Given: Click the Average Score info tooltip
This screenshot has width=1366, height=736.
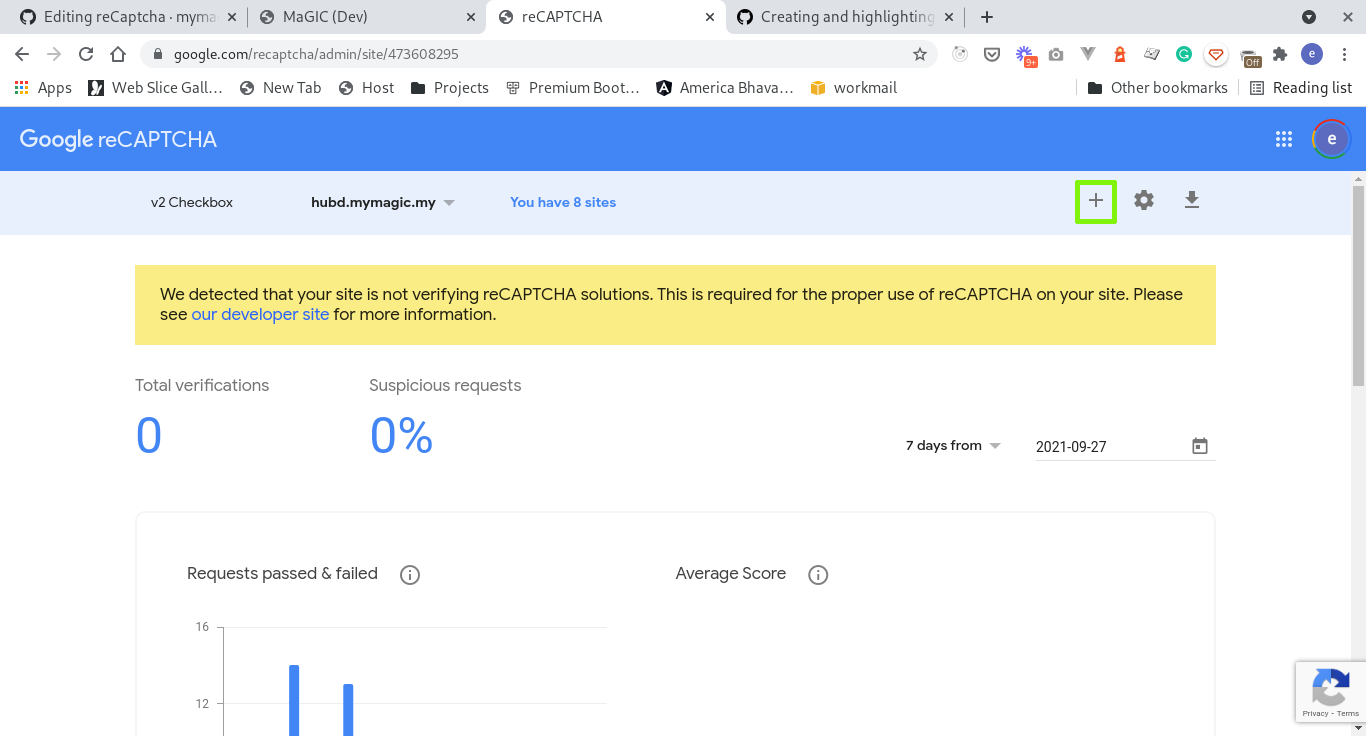Looking at the screenshot, I should click(817, 574).
